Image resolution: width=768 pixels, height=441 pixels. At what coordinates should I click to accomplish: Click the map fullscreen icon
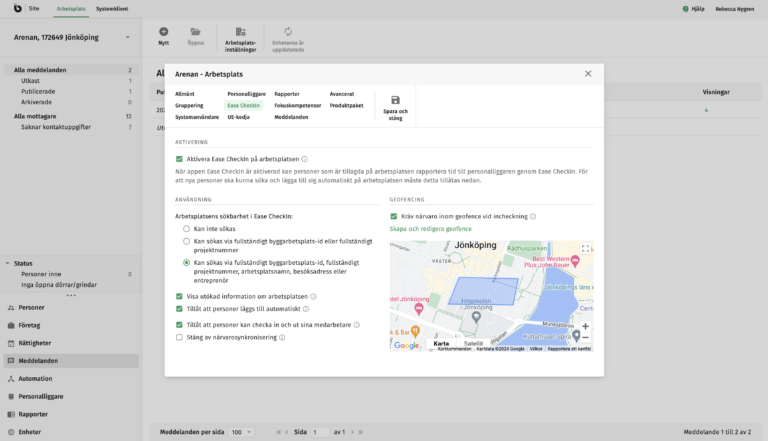(585, 248)
